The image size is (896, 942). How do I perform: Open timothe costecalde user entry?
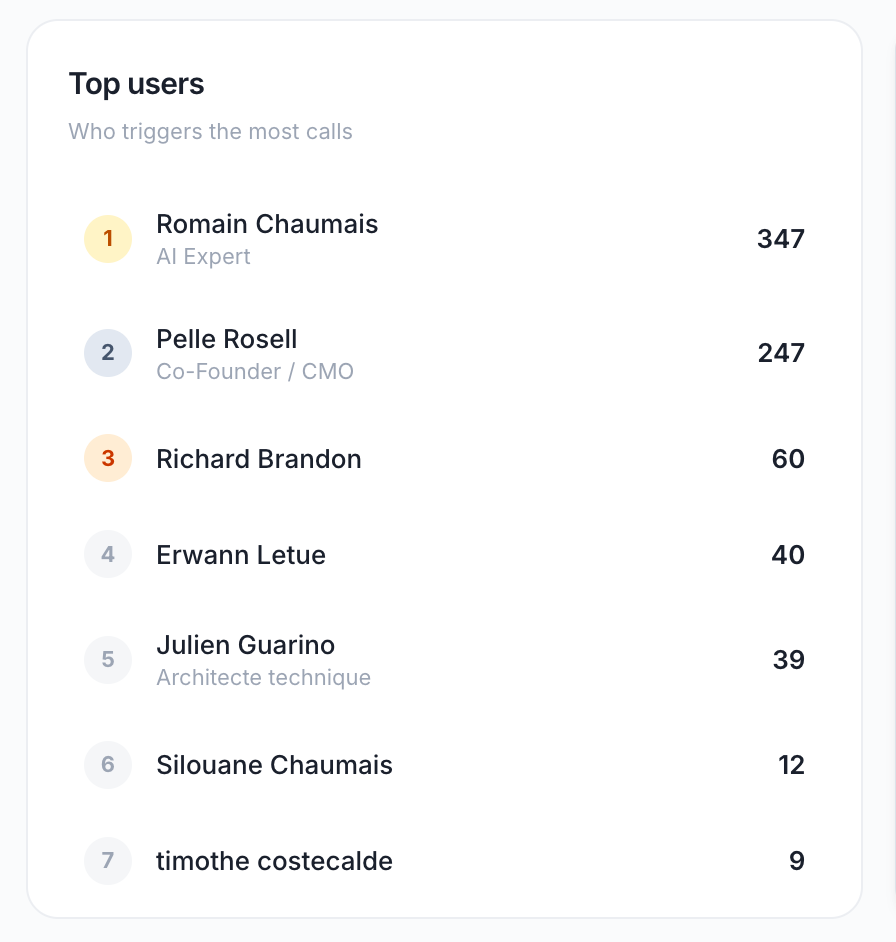click(444, 861)
